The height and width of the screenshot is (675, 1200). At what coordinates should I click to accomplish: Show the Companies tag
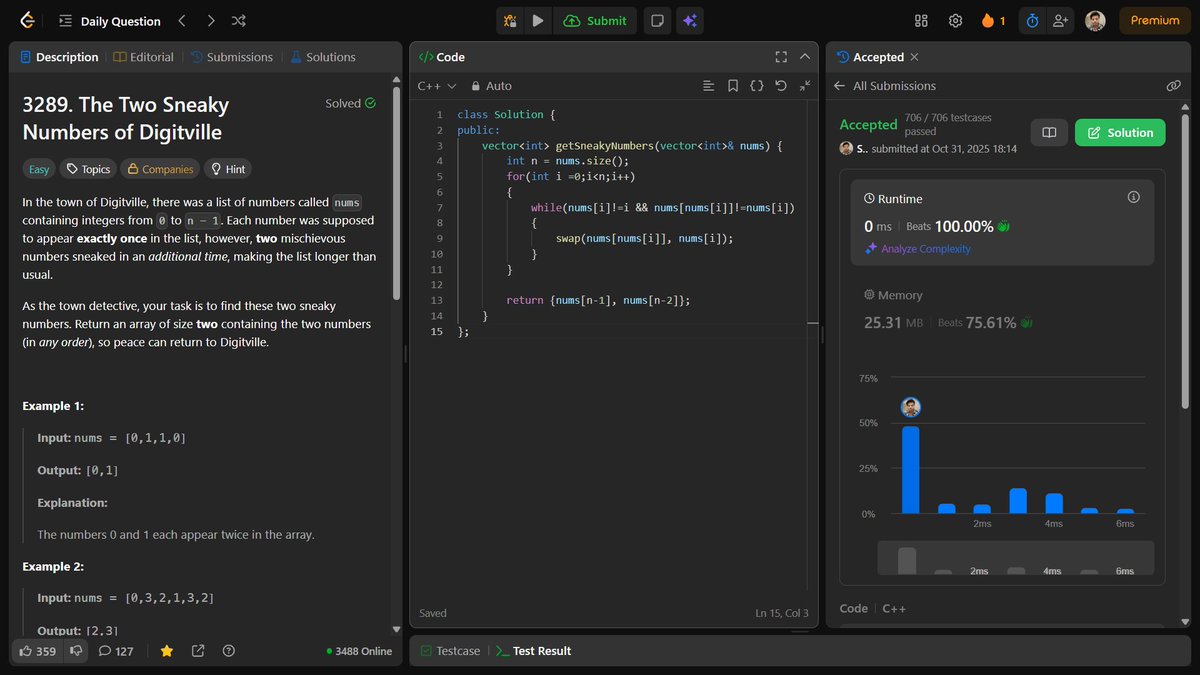[160, 169]
